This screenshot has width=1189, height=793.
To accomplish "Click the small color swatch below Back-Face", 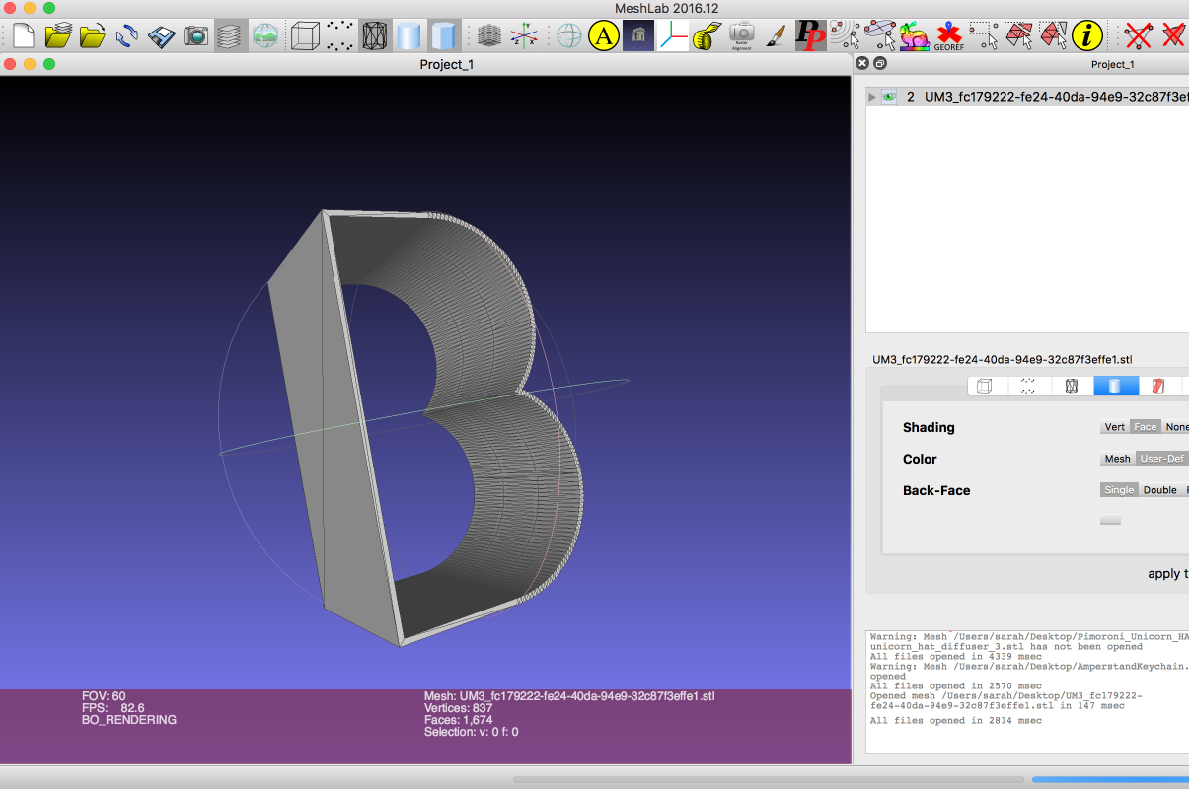I will click(x=1110, y=520).
